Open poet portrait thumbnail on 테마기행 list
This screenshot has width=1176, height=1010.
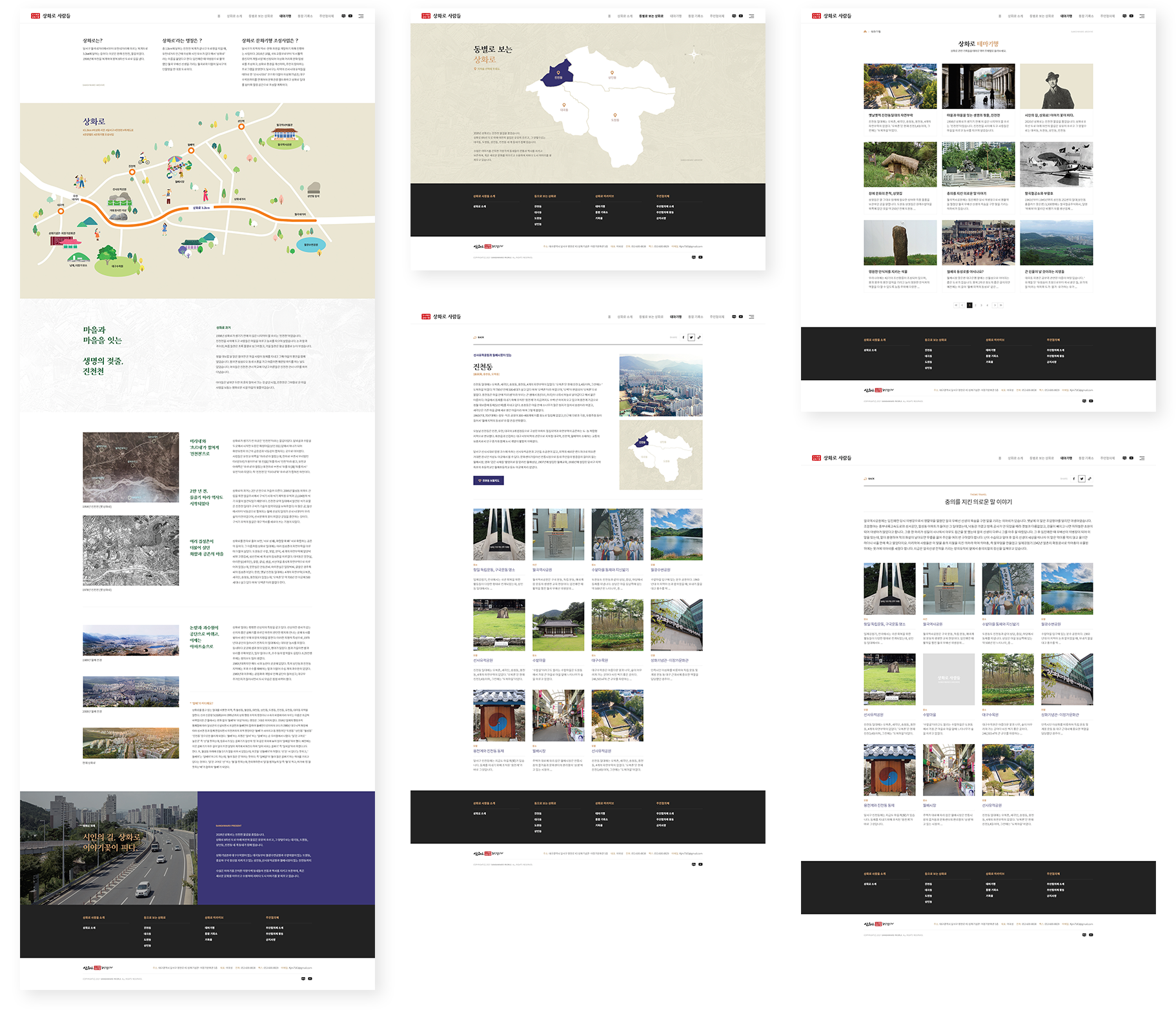1056,86
